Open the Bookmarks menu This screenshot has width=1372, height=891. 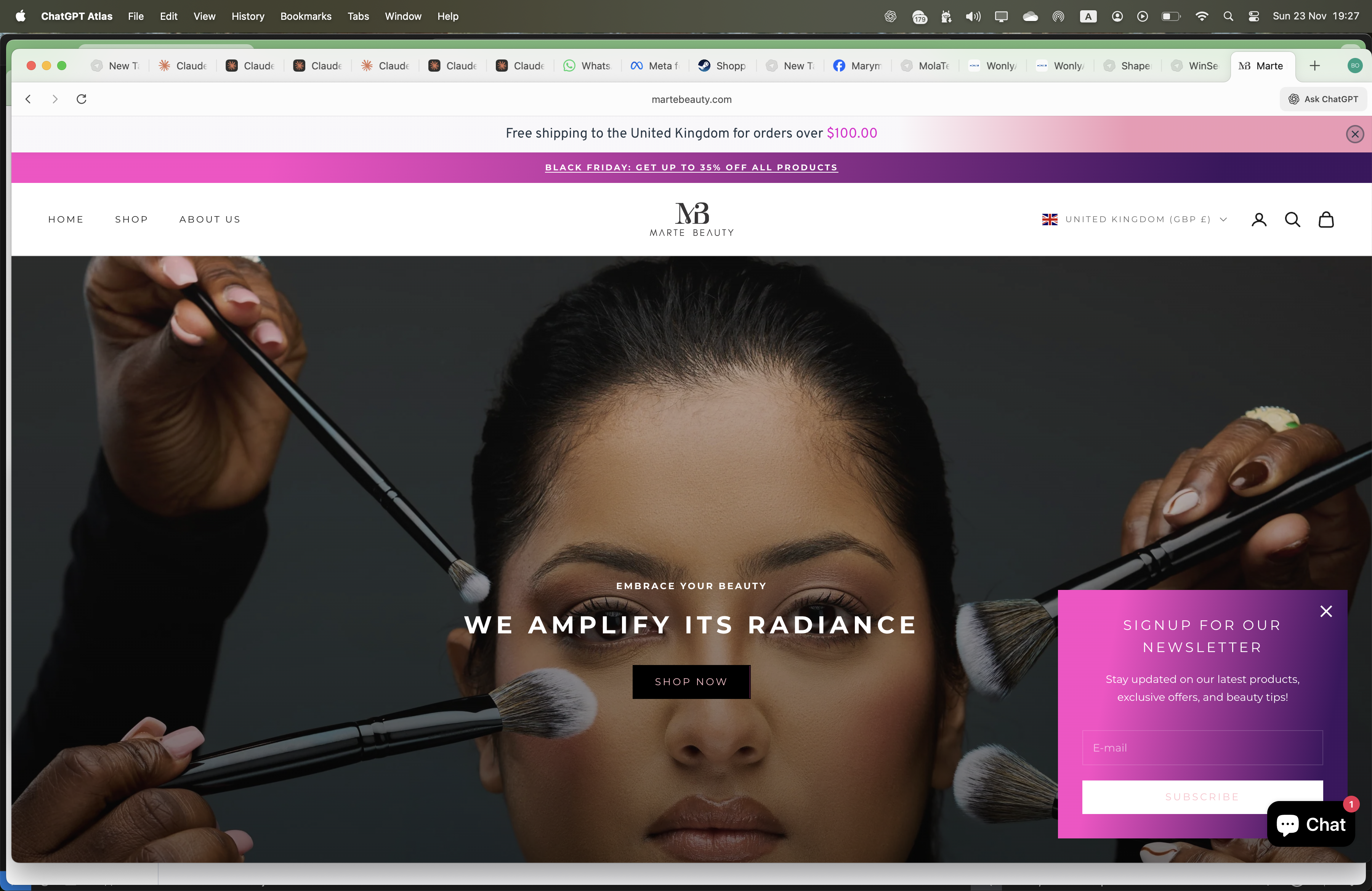pyautogui.click(x=306, y=16)
